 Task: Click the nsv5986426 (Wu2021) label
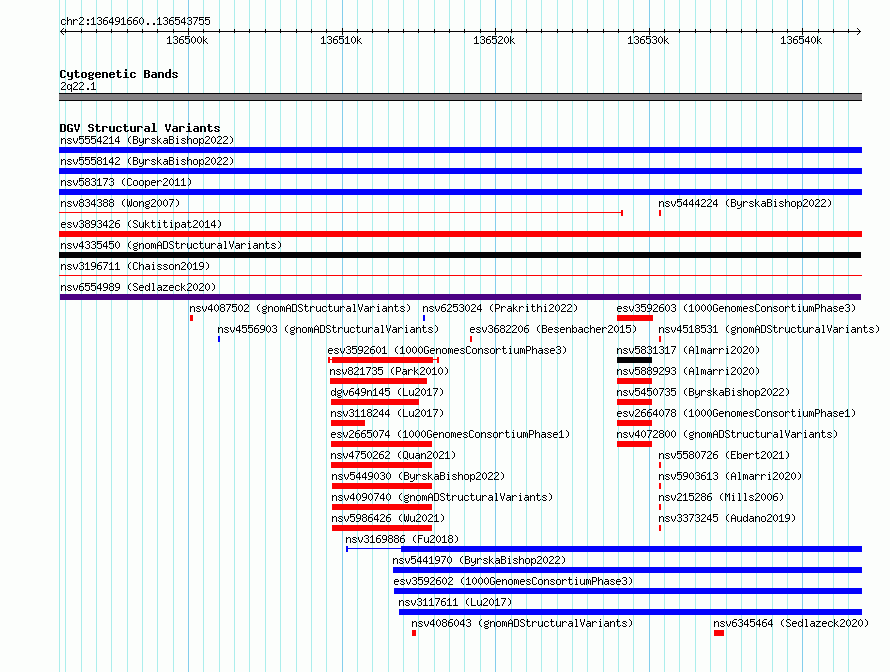(388, 518)
